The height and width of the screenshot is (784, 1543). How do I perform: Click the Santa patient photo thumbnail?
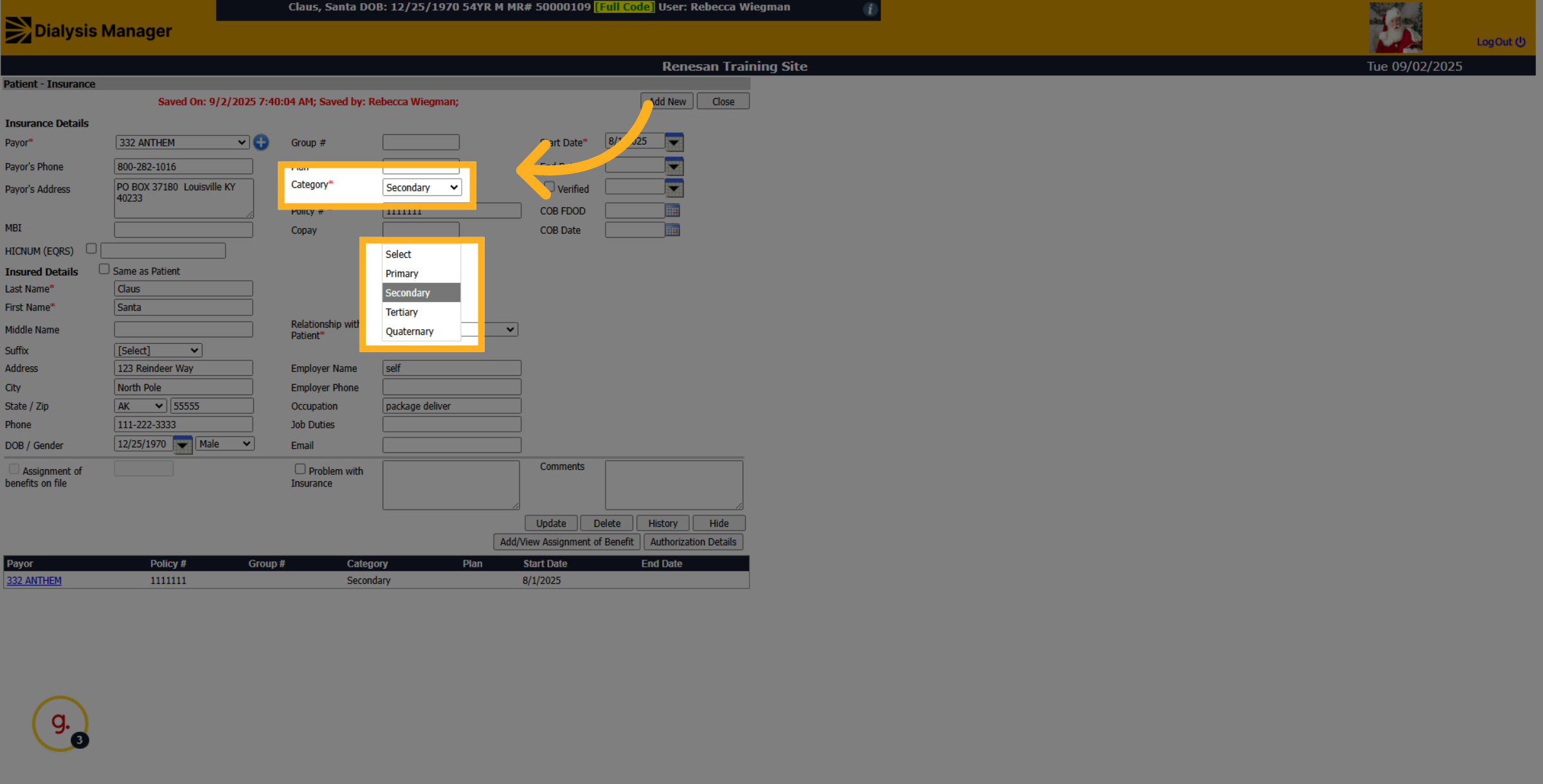(1395, 27)
